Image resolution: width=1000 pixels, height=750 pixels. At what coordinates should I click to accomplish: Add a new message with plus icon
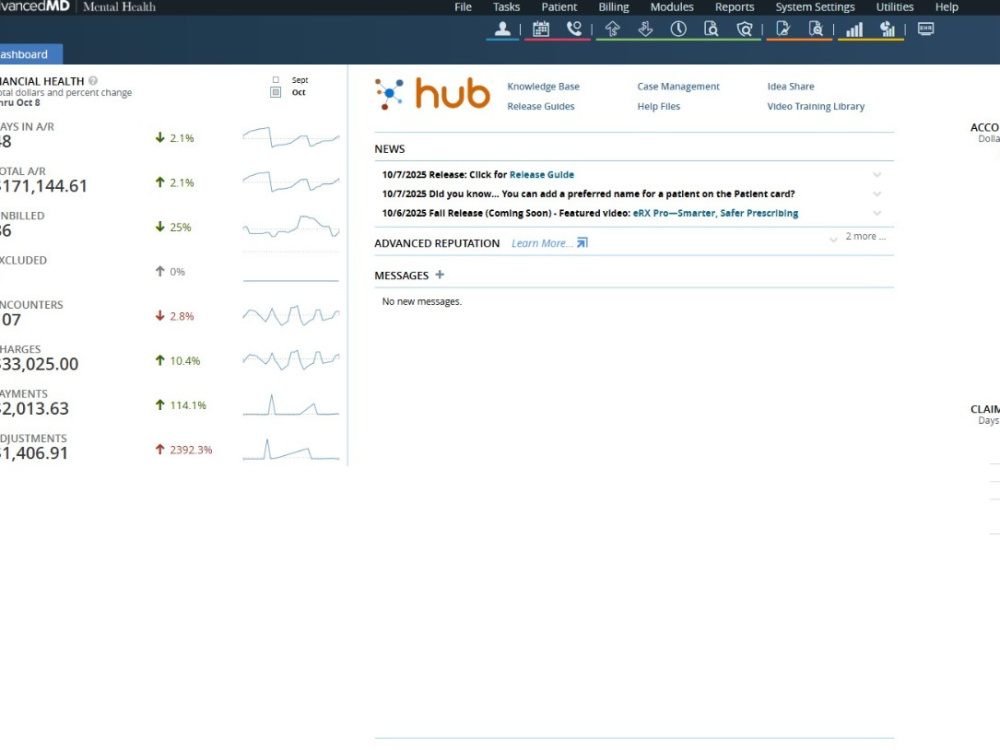(x=439, y=275)
